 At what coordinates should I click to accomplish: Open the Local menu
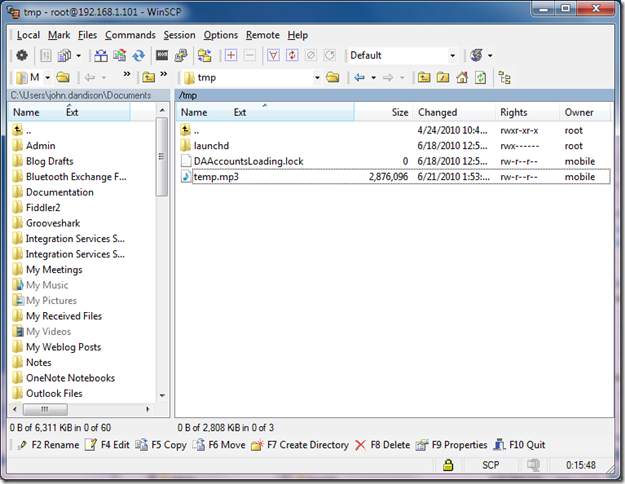tap(28, 35)
